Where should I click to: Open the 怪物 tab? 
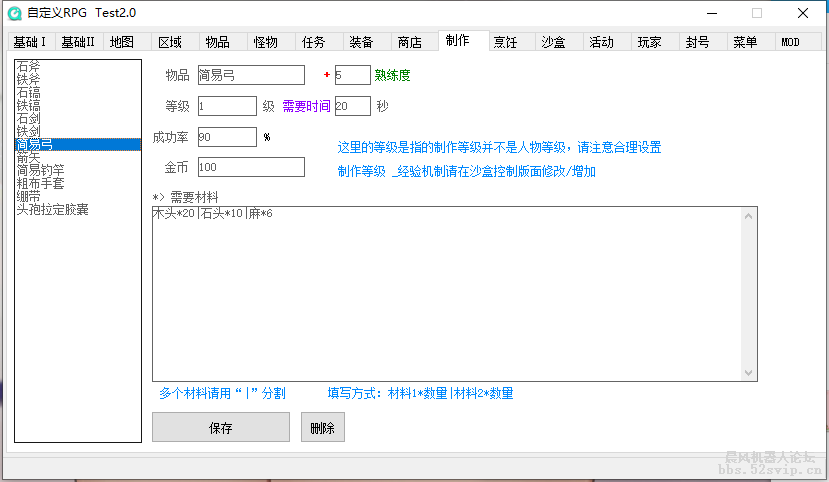click(265, 42)
